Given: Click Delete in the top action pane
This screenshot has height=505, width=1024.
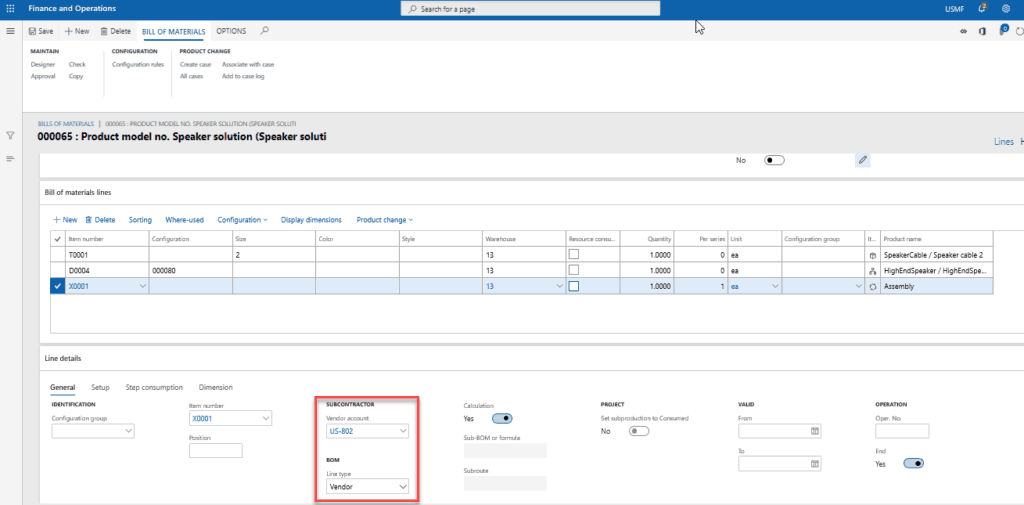Looking at the screenshot, I should tap(116, 31).
